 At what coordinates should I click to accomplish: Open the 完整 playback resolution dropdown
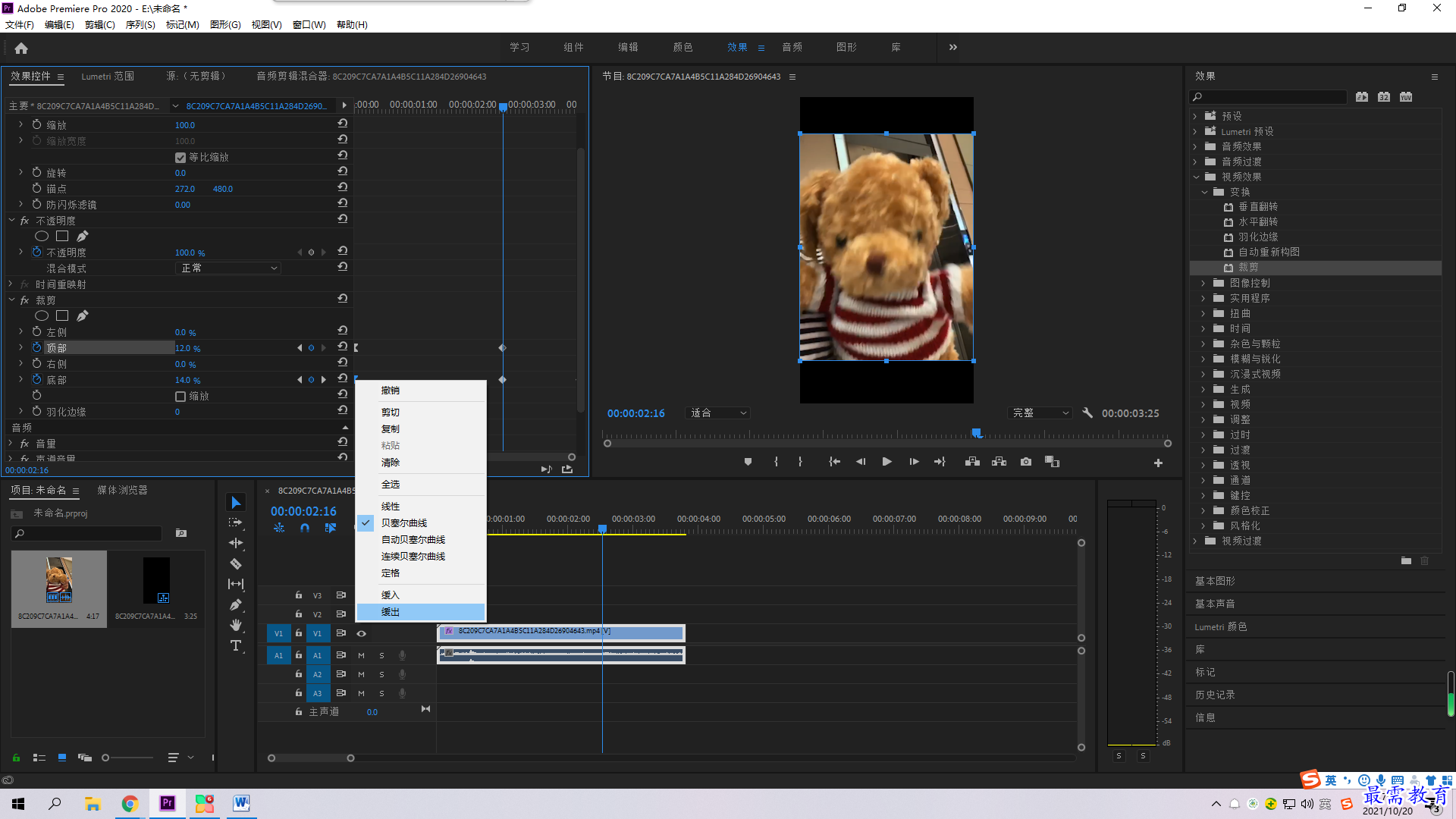1040,413
